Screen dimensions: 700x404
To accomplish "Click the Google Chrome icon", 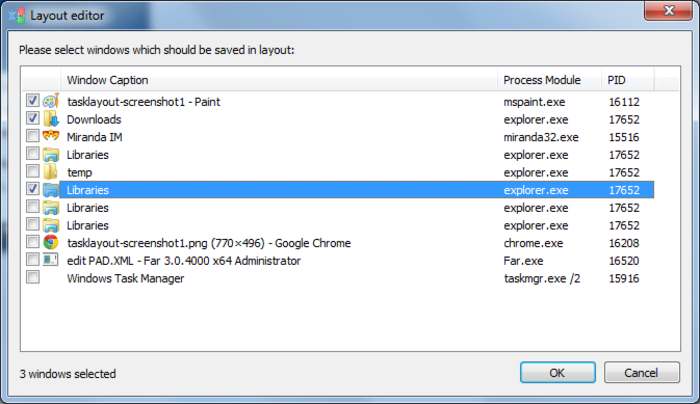I will coord(51,242).
